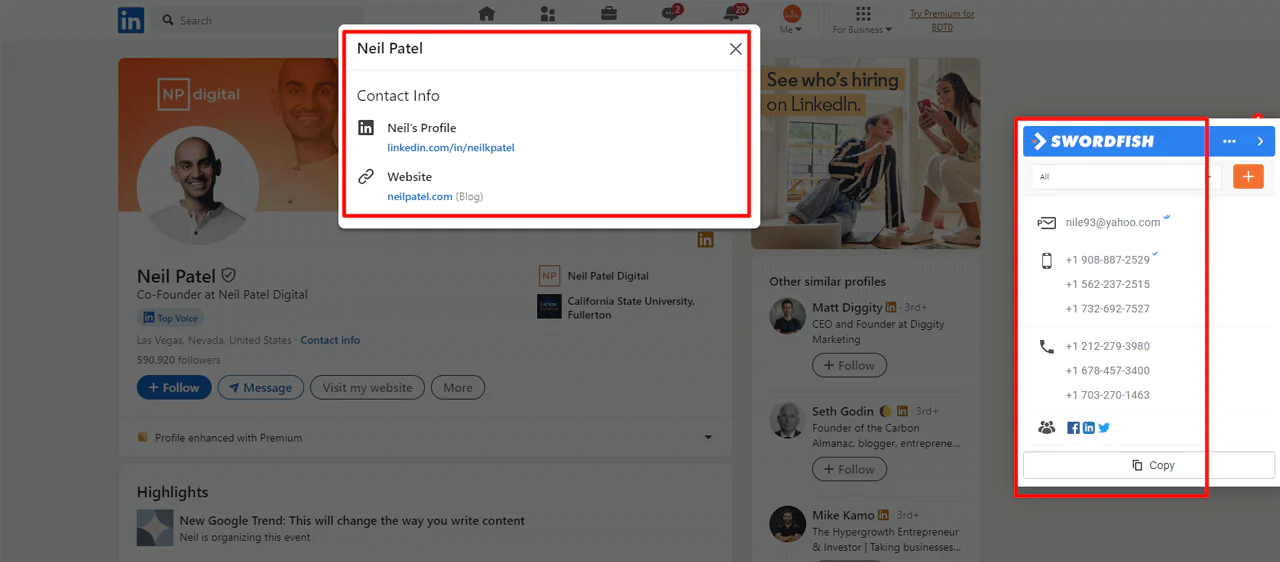
Task: Follow Neil Patel
Action: point(174,388)
